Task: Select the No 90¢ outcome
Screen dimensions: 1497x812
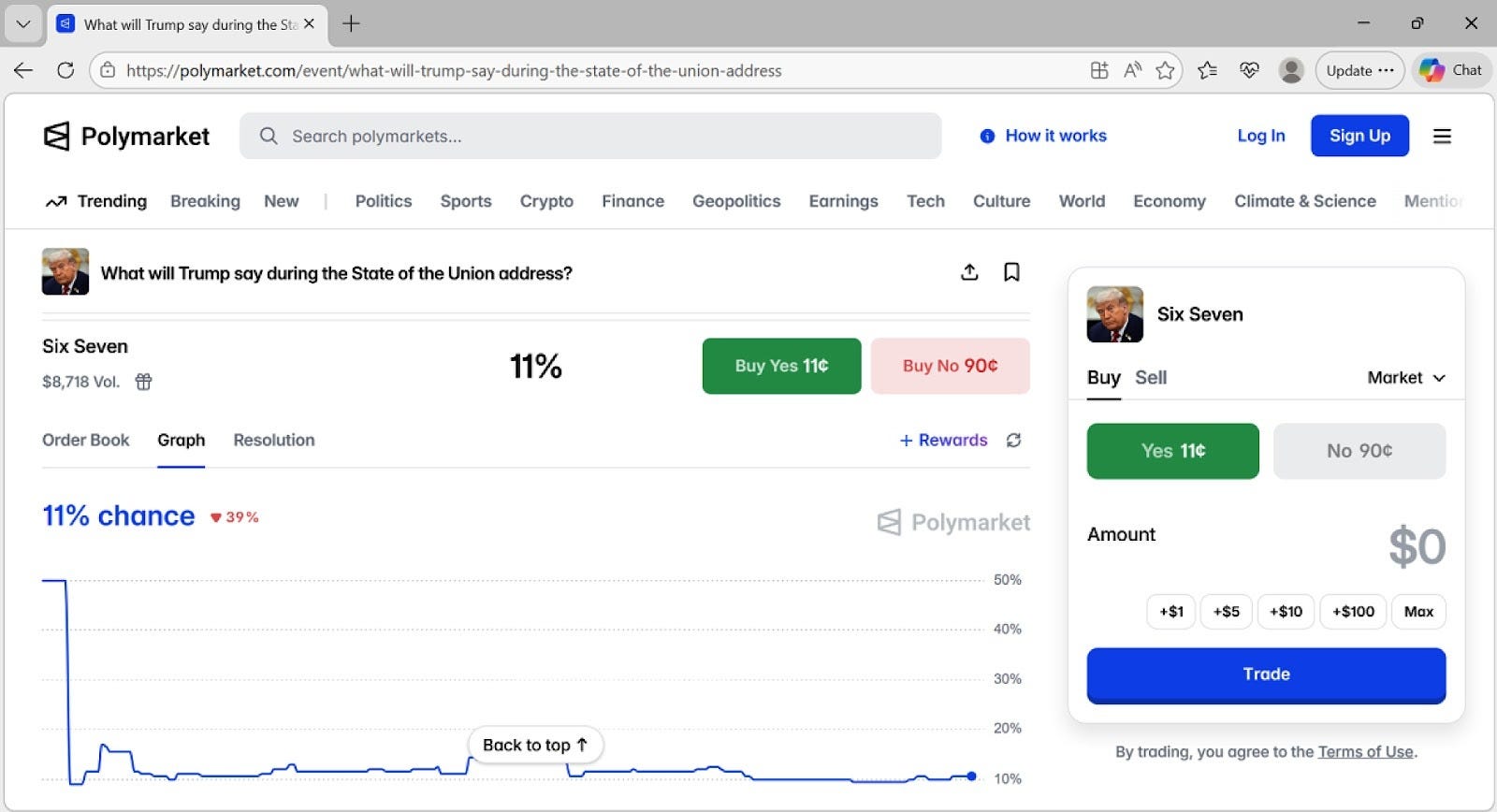Action: 1359,451
